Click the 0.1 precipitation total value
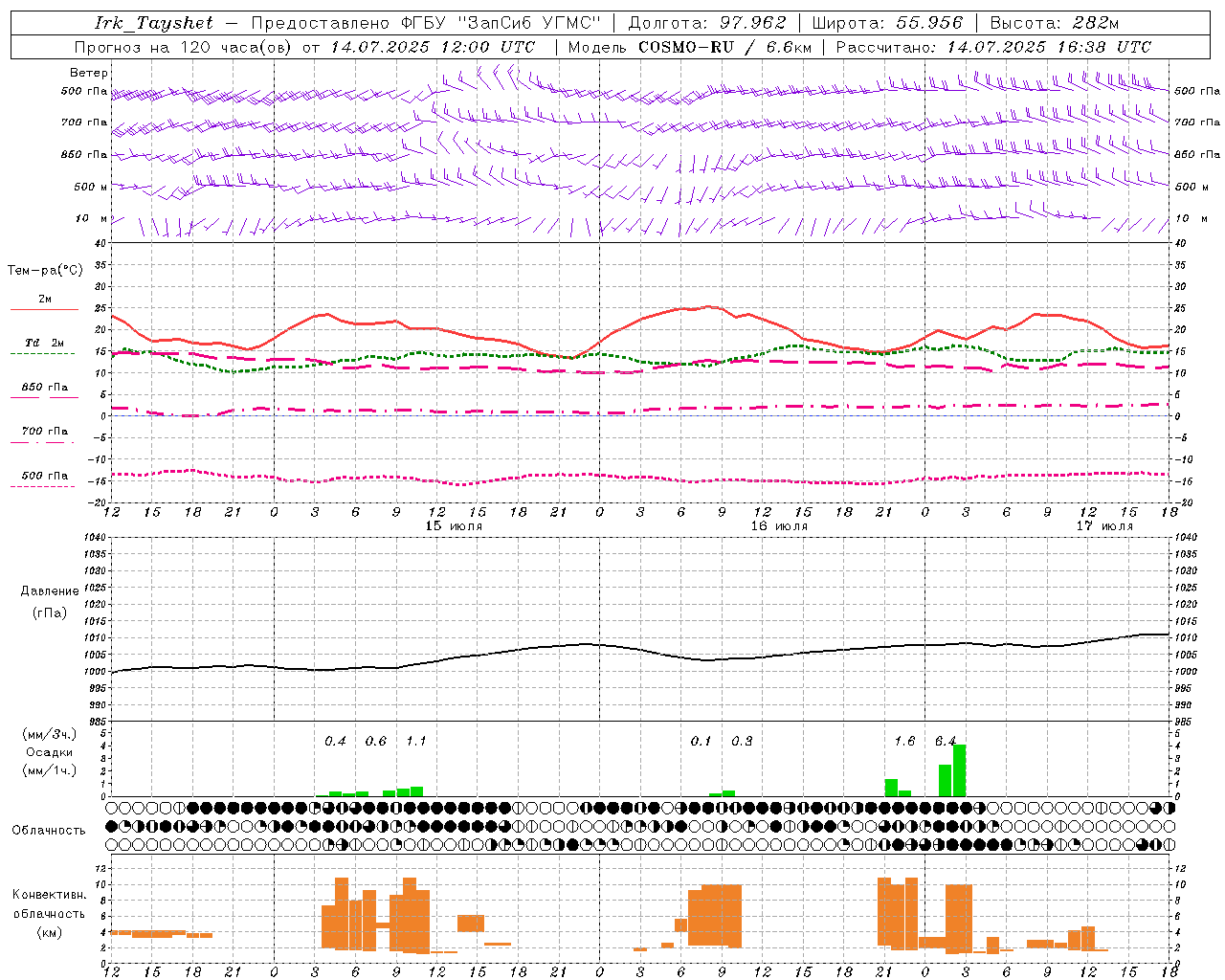1225x980 pixels. (x=701, y=742)
